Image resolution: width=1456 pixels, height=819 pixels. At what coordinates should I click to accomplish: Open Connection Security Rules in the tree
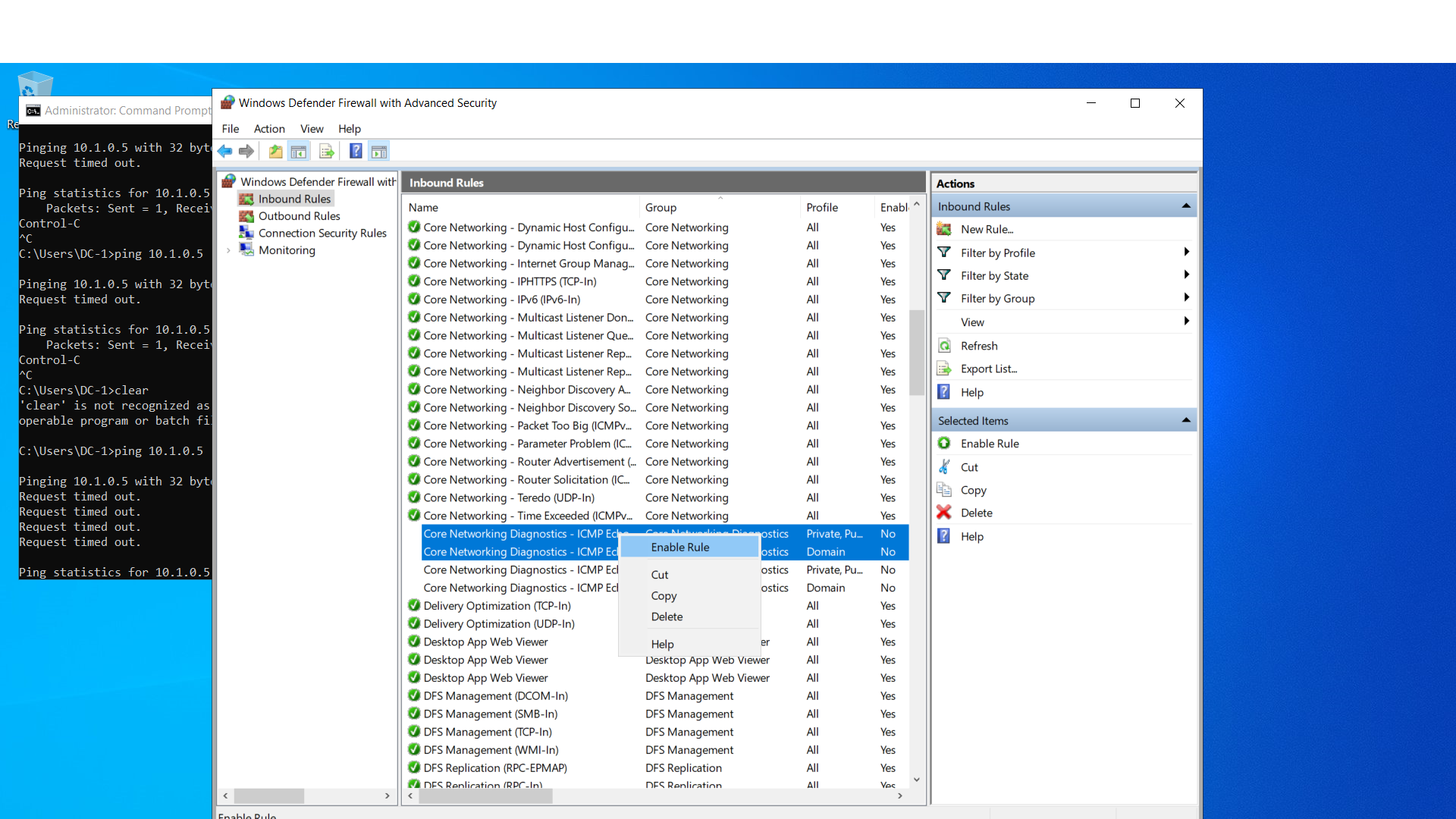click(322, 233)
